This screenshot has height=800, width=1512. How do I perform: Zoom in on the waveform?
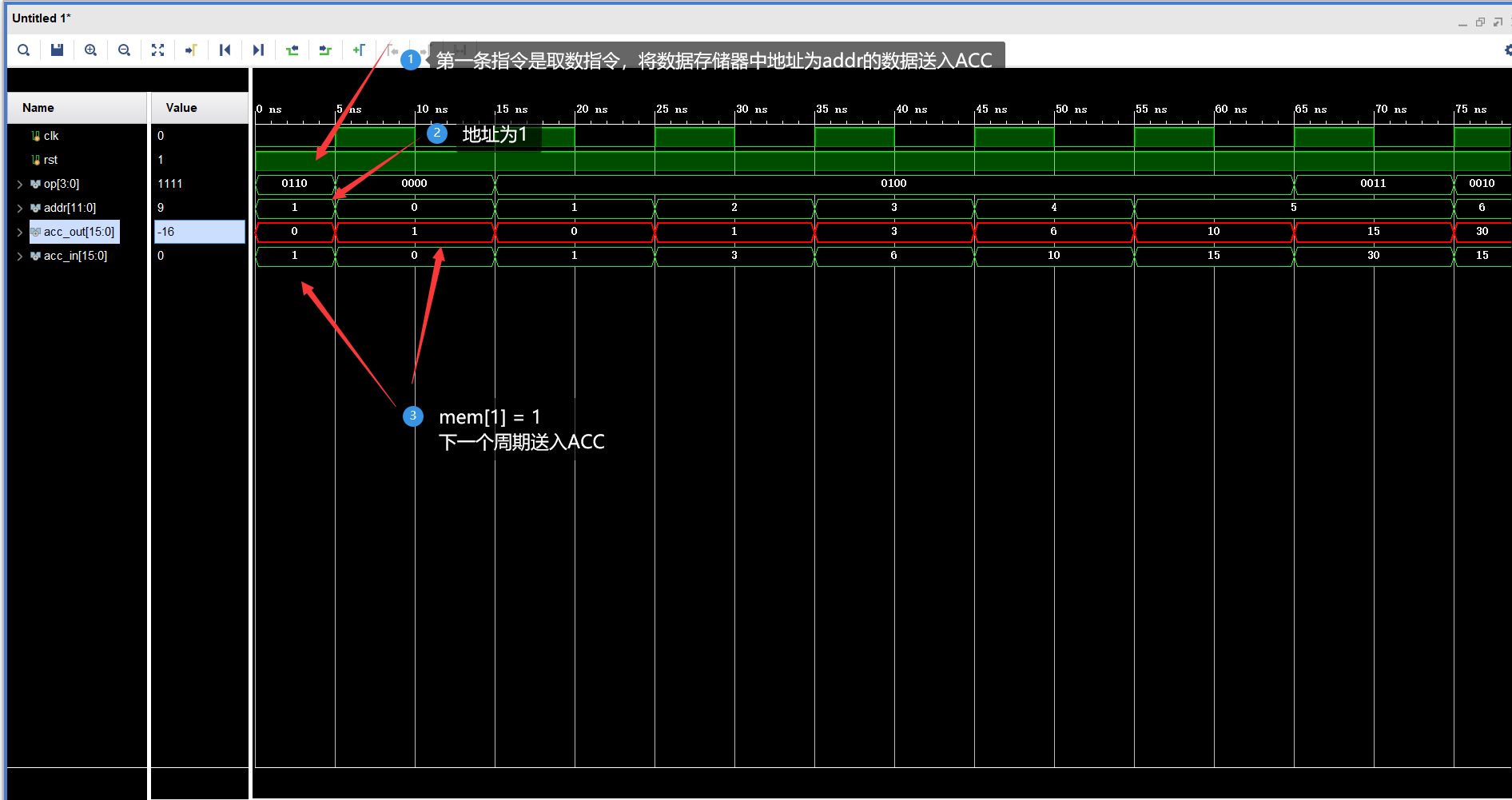91,50
